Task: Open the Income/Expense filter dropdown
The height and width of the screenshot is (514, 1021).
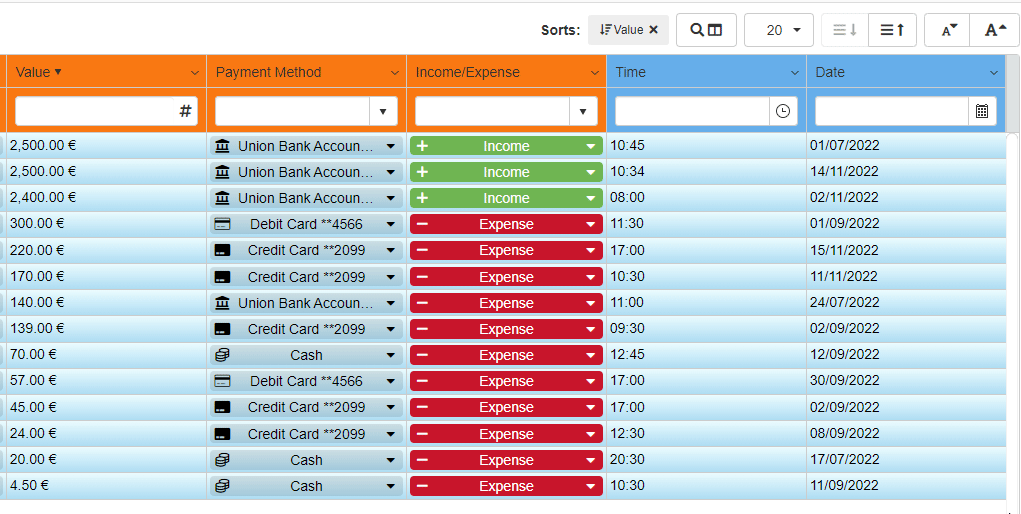Action: 583,111
